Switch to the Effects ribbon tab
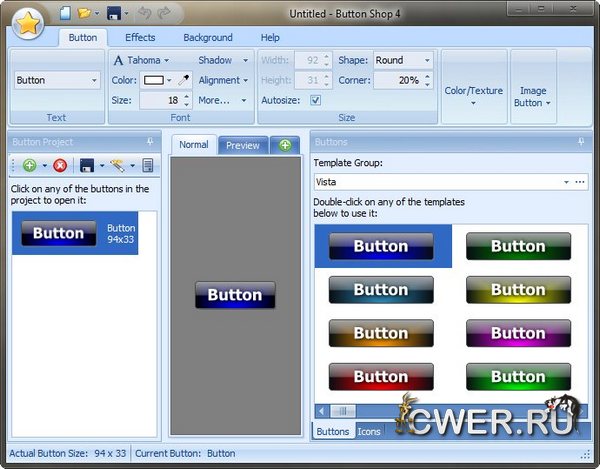 [x=140, y=38]
